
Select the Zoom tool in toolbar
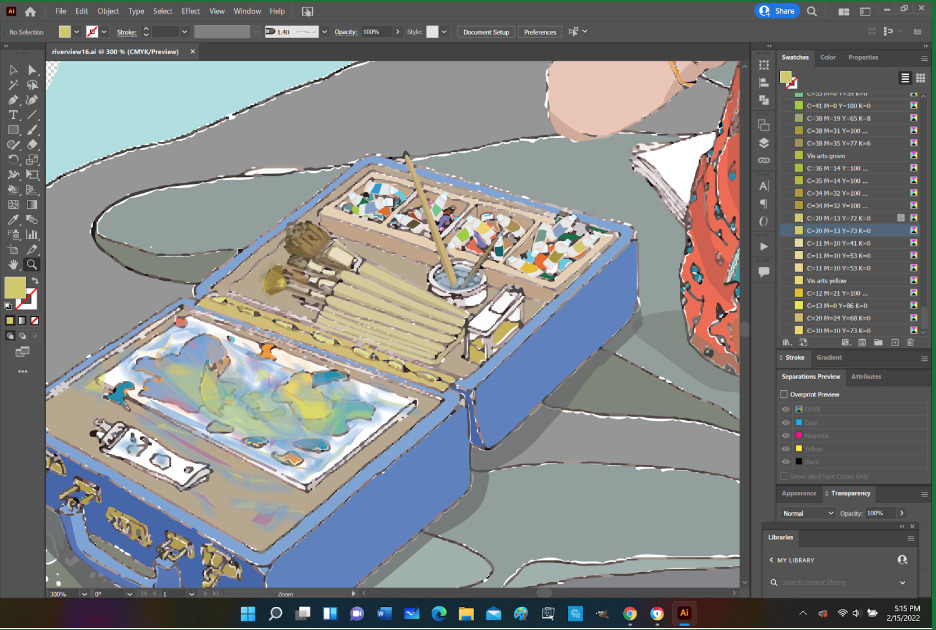click(x=32, y=265)
